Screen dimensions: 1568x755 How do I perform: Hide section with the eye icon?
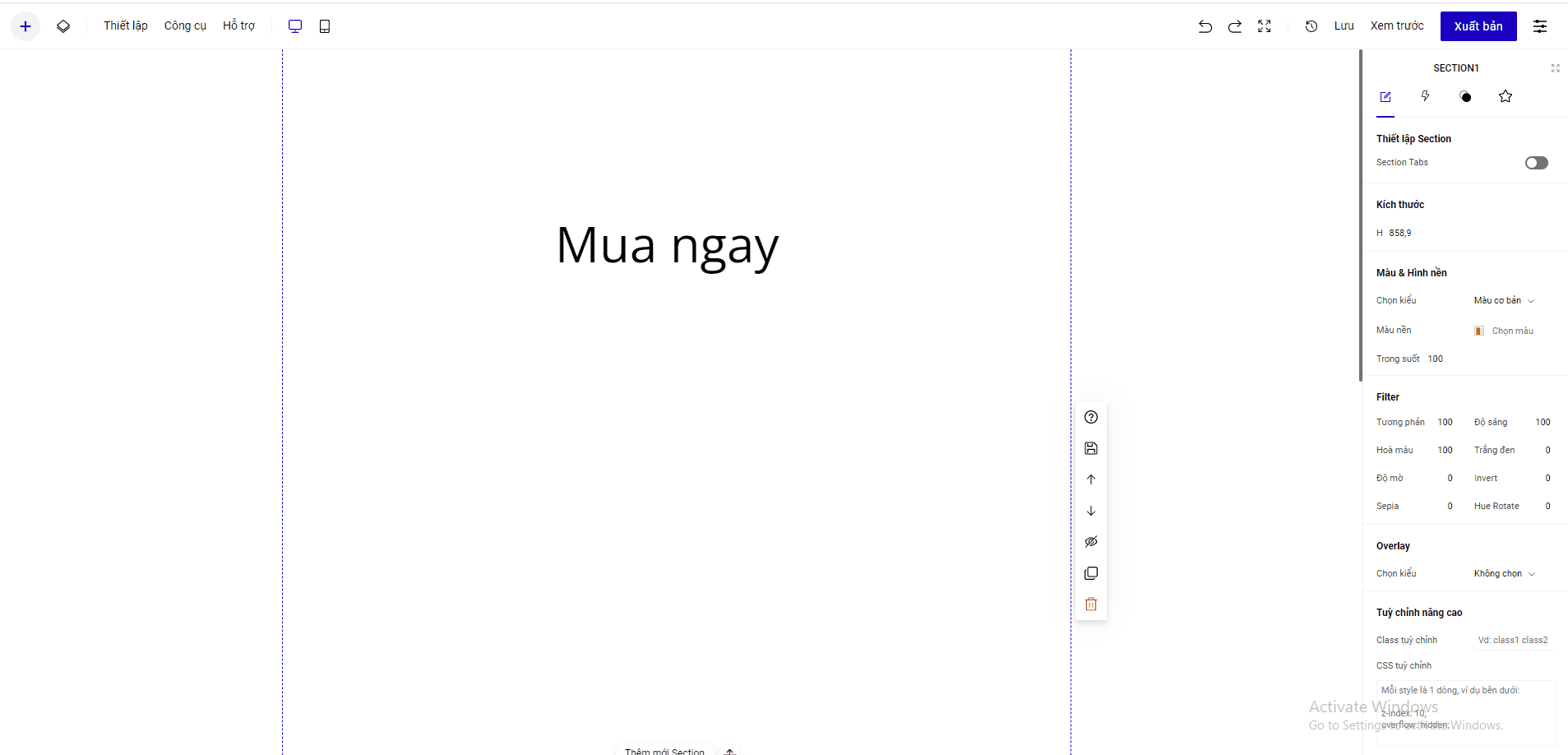1091,542
